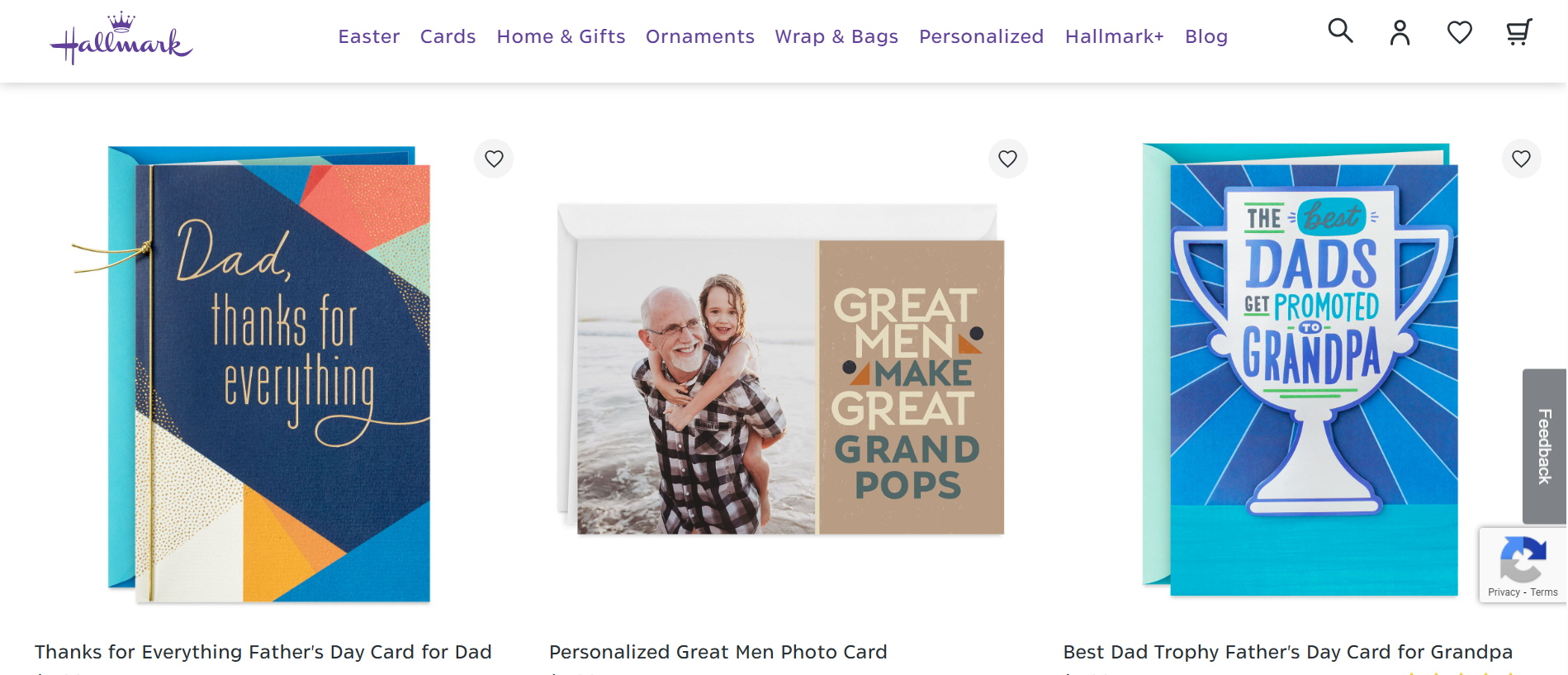Screen dimensions: 1568x675
Task: Open the Hallmark+ page
Action: pos(1114,36)
